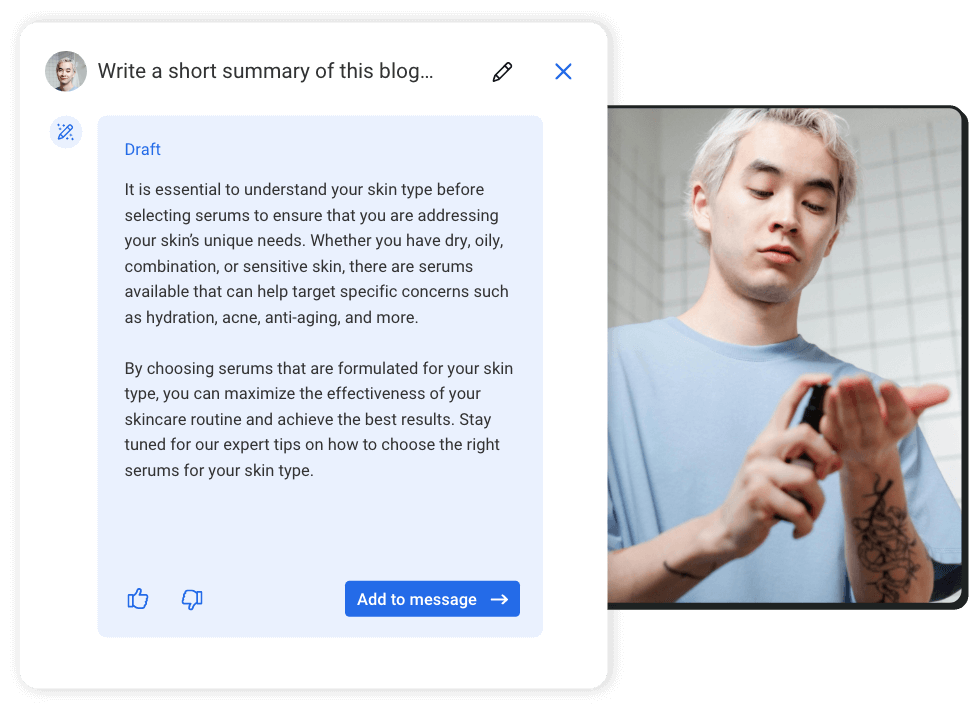Image resolution: width=969 pixels, height=711 pixels.
Task: Give negative feedback on the draft
Action: coord(191,598)
